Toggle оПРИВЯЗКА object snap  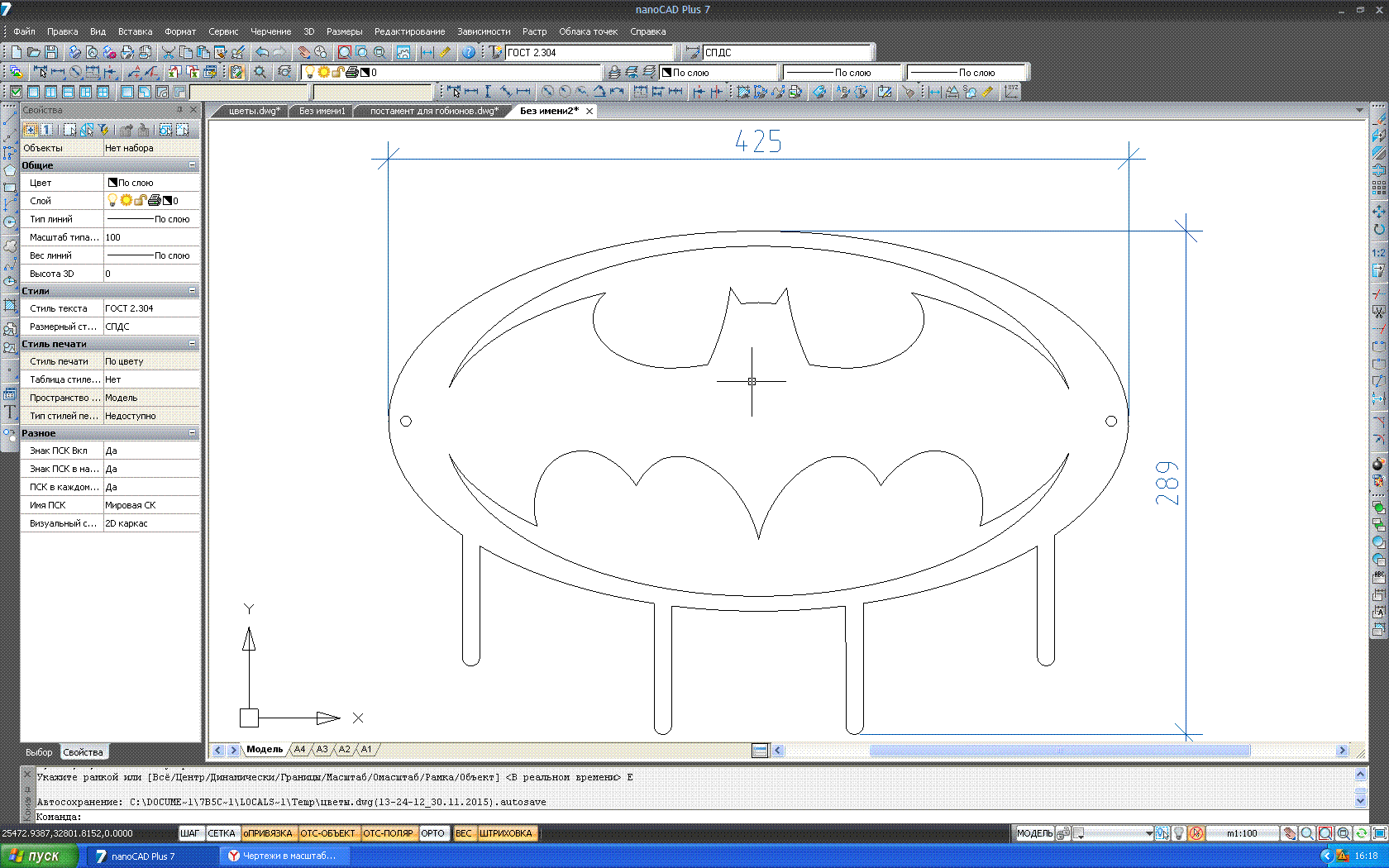pos(268,833)
